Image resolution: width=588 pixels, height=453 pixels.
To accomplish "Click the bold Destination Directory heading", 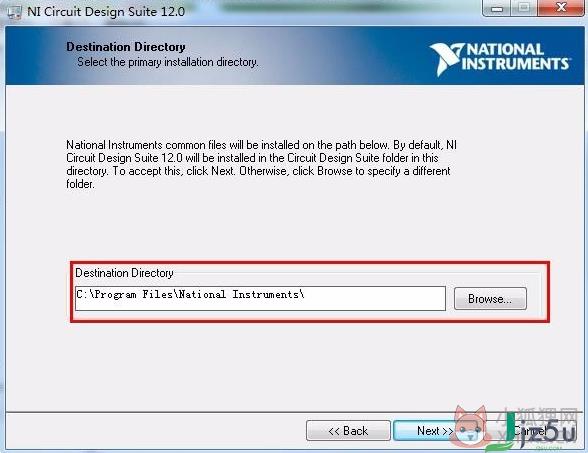I will click(126, 47).
